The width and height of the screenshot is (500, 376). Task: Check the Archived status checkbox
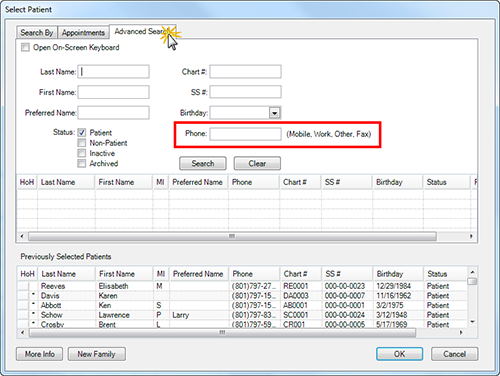[x=82, y=163]
